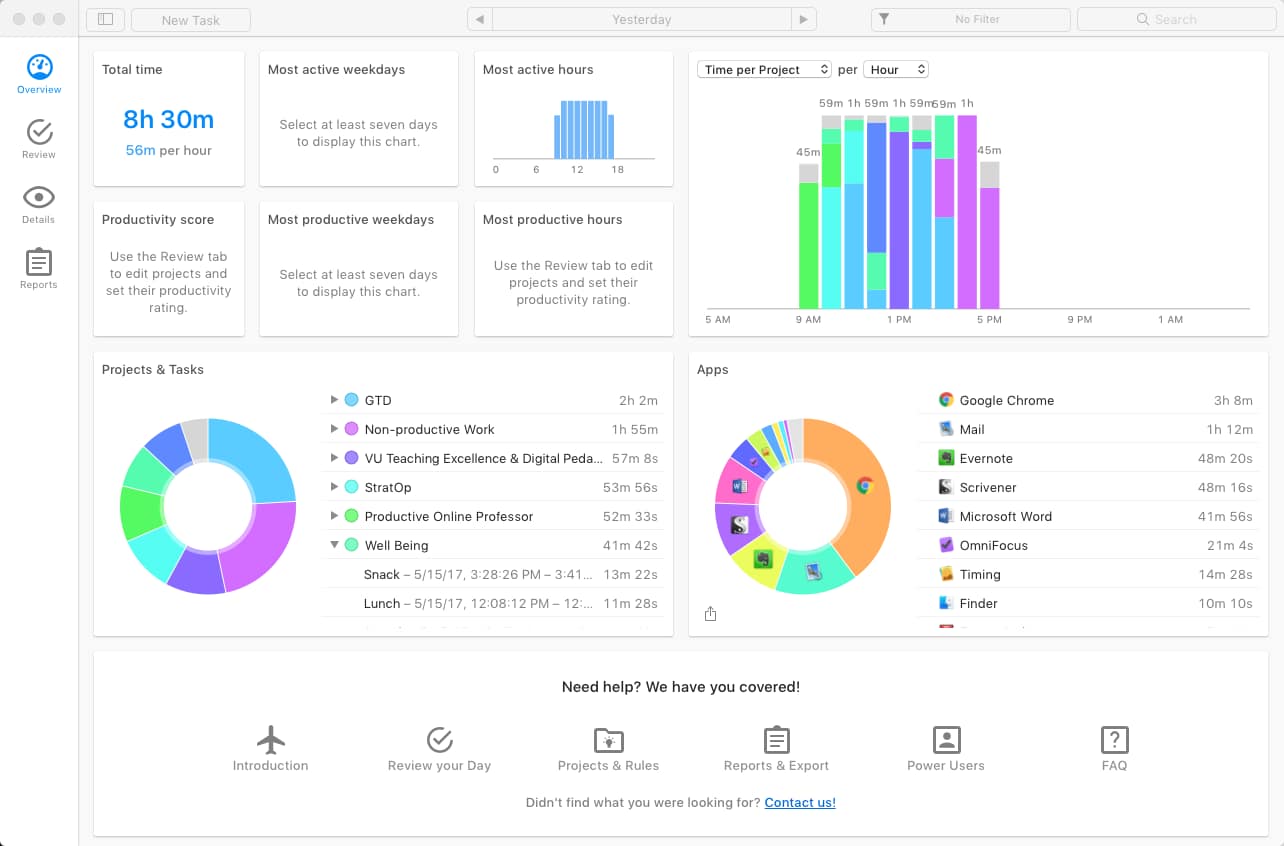
Task: Click the Introduction airplane icon
Action: (x=270, y=740)
